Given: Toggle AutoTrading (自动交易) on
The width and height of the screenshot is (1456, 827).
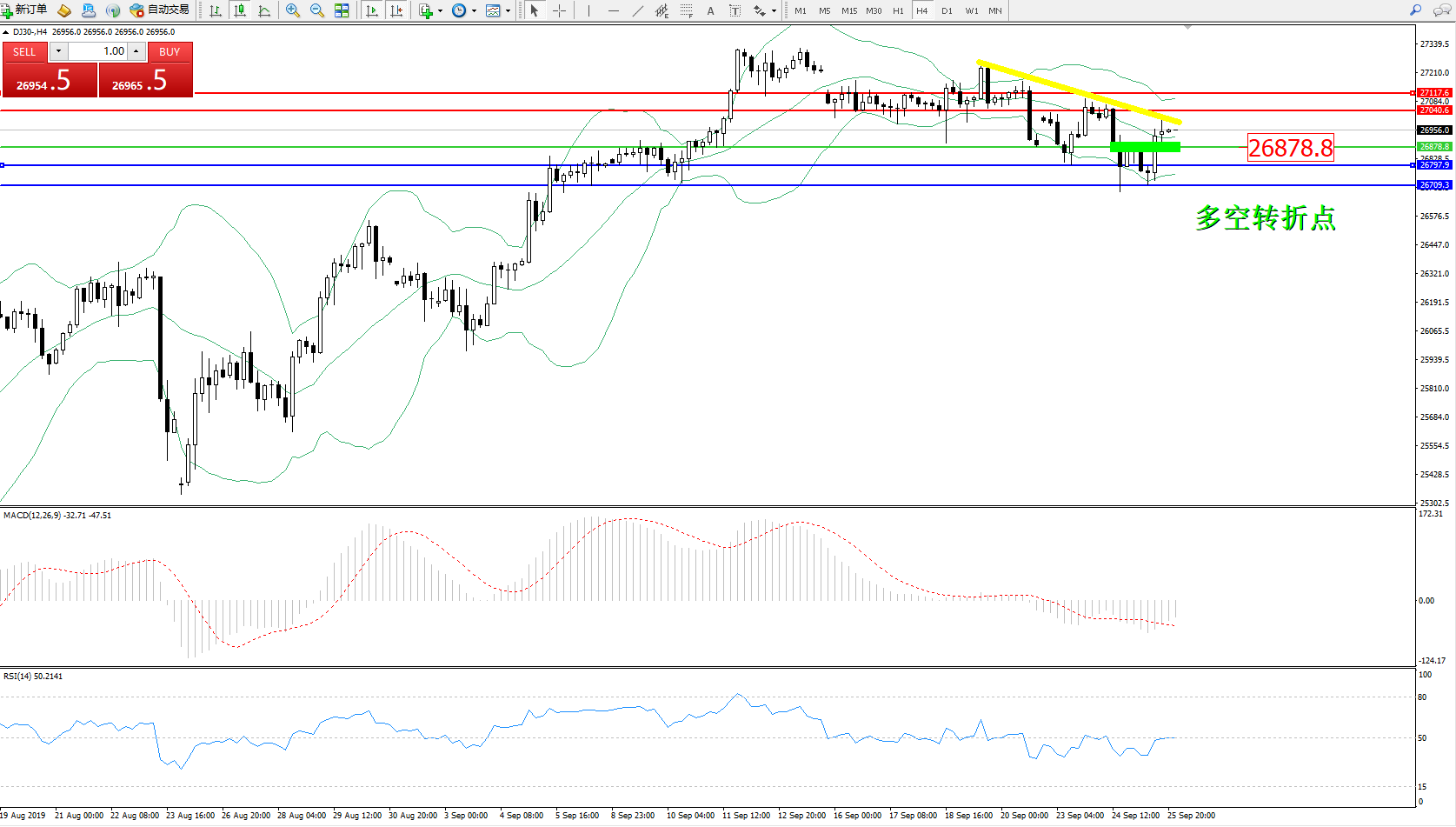Looking at the screenshot, I should click(x=159, y=10).
